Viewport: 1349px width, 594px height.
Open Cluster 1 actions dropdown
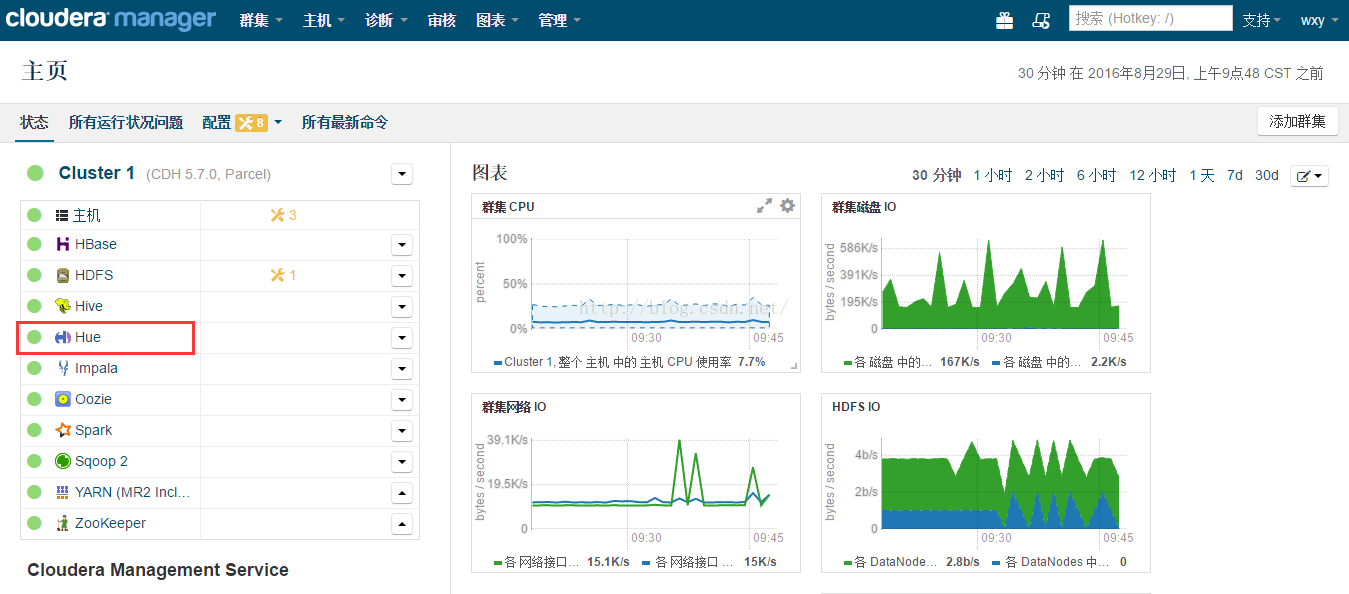[402, 174]
